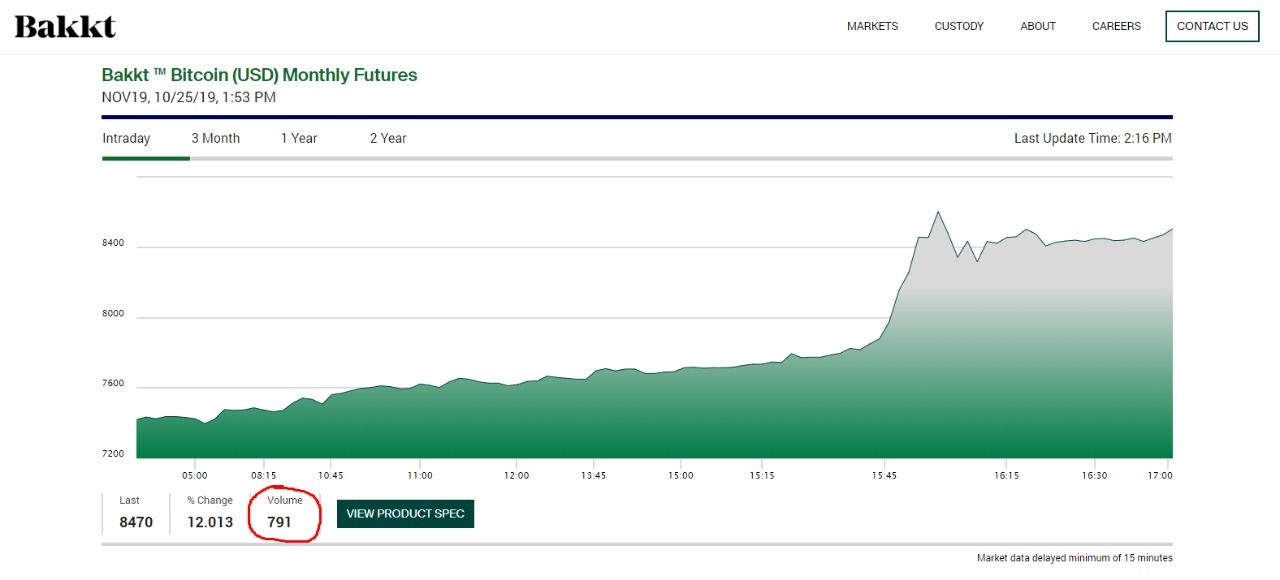Select the Intraday chart tab
This screenshot has height=580, width=1280.
point(126,138)
